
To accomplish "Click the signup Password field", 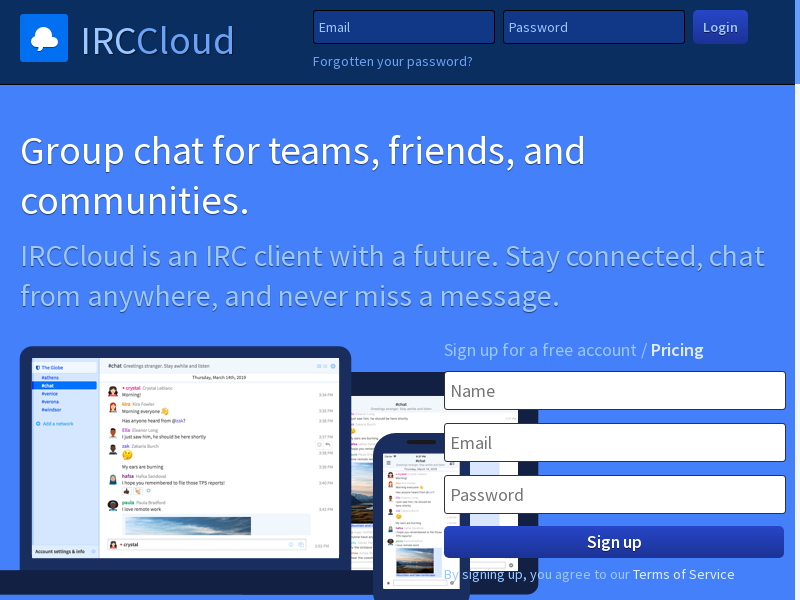I will 614,495.
